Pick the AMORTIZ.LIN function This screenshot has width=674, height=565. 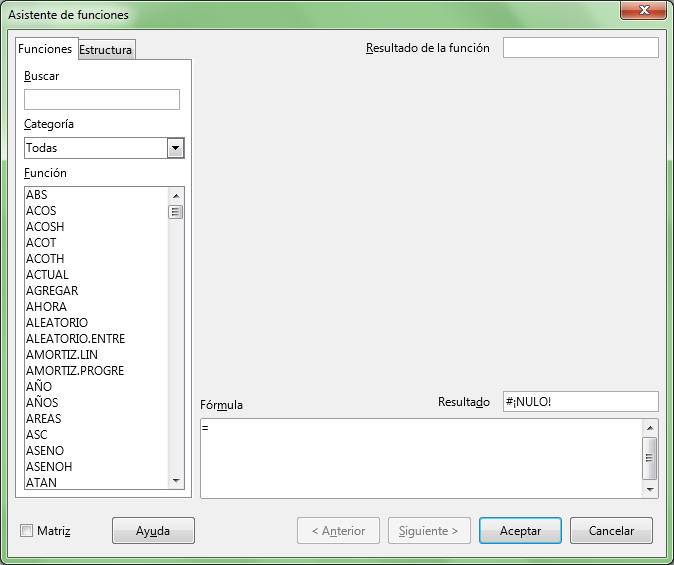click(x=62, y=355)
